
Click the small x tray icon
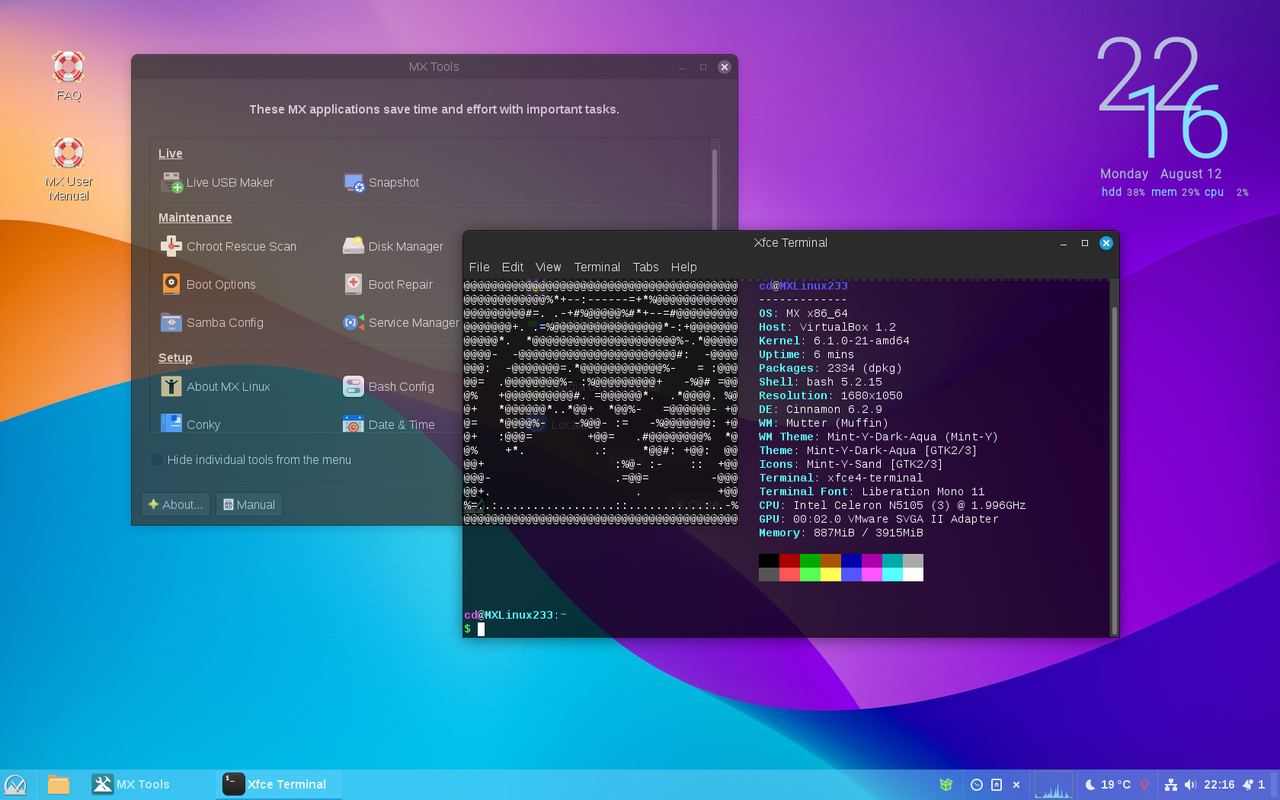coord(1017,785)
